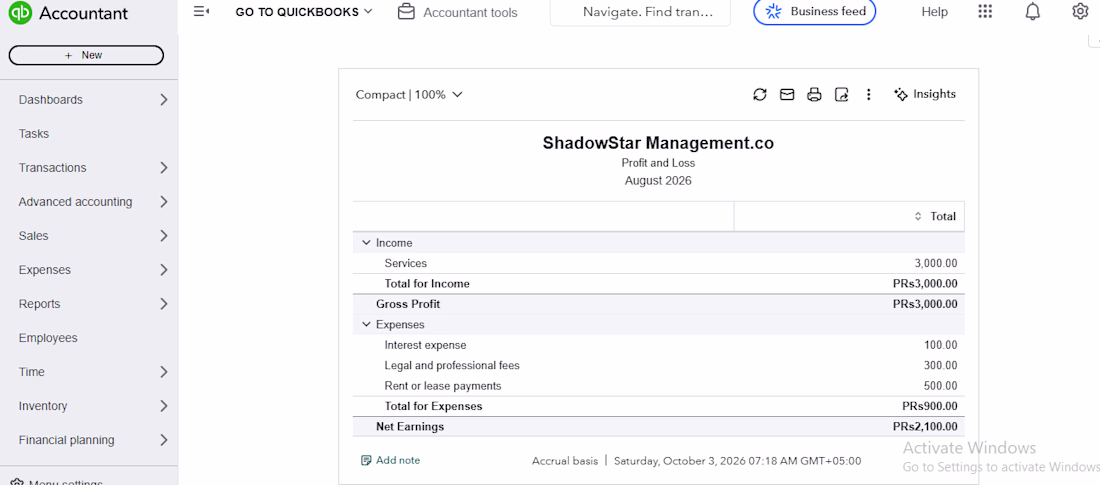Collapse the Expenses report section
This screenshot has width=1100, height=485.
tap(365, 325)
